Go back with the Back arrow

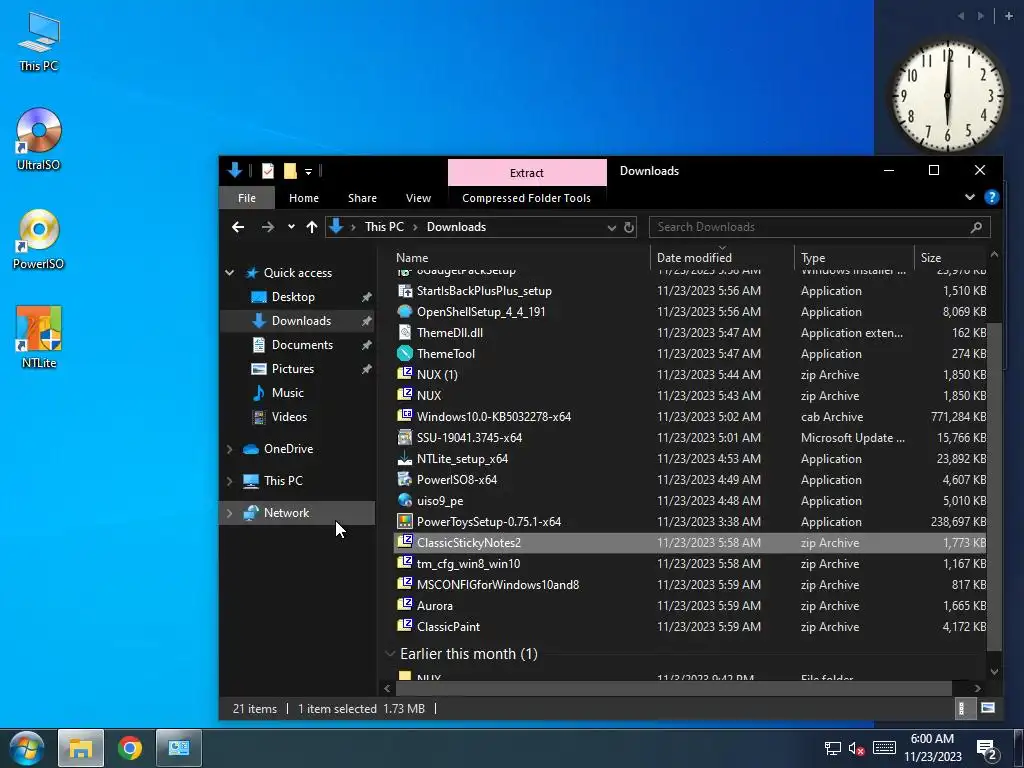point(238,227)
